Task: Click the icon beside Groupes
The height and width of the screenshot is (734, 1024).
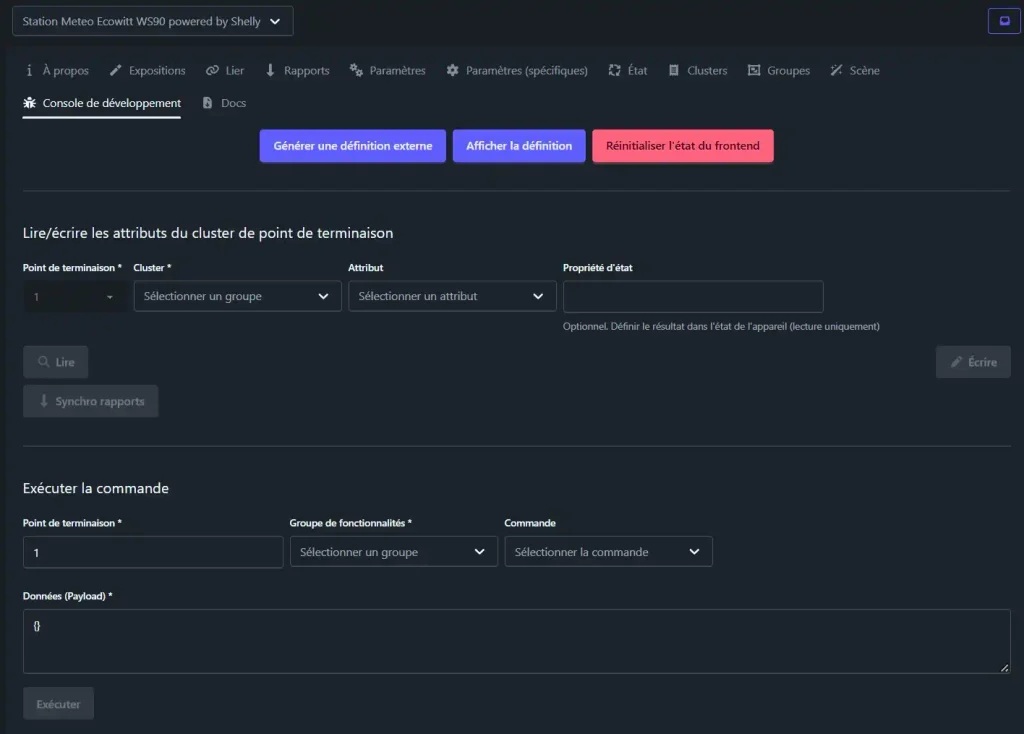Action: coord(754,71)
